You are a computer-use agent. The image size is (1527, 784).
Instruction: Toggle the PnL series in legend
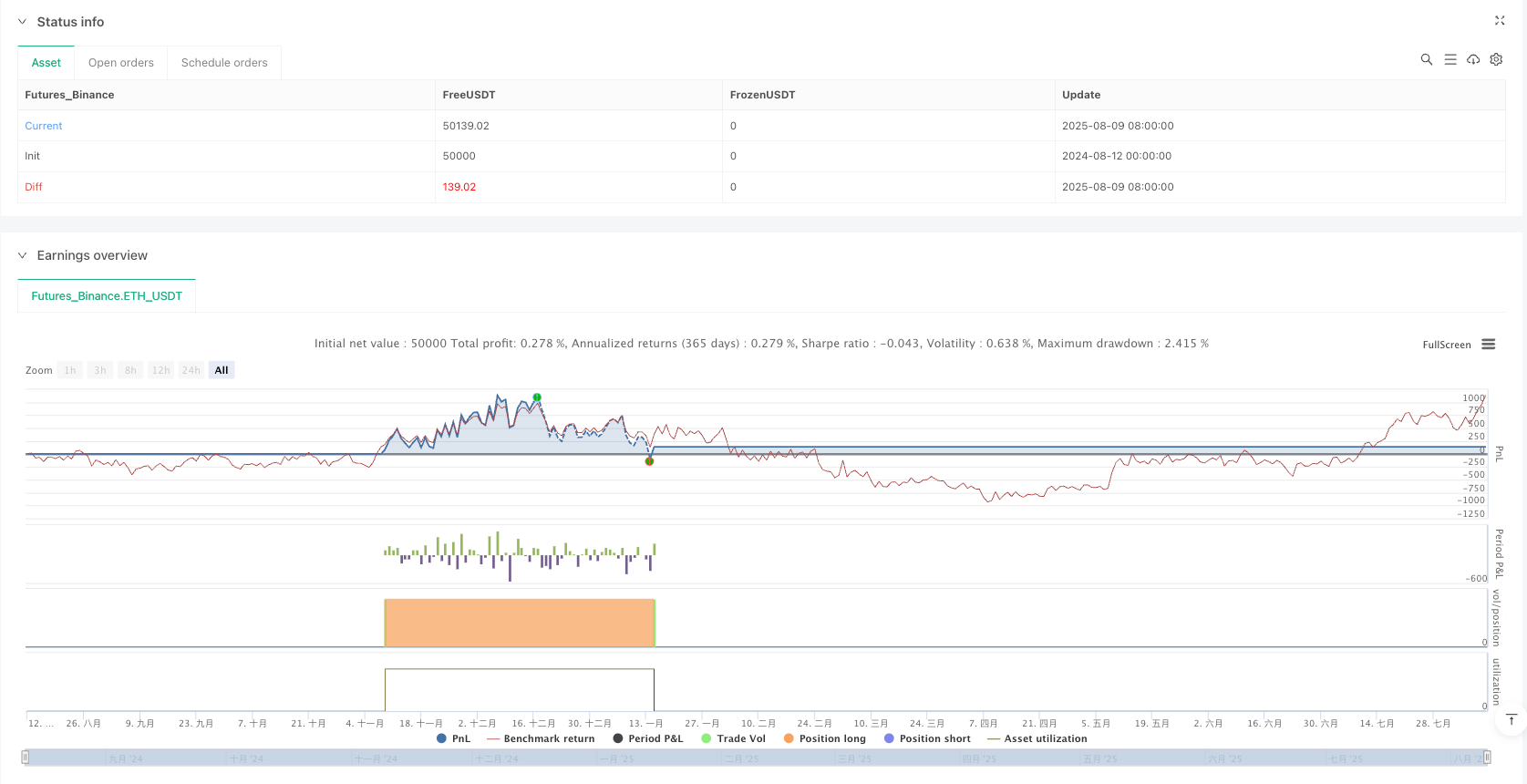(x=453, y=738)
